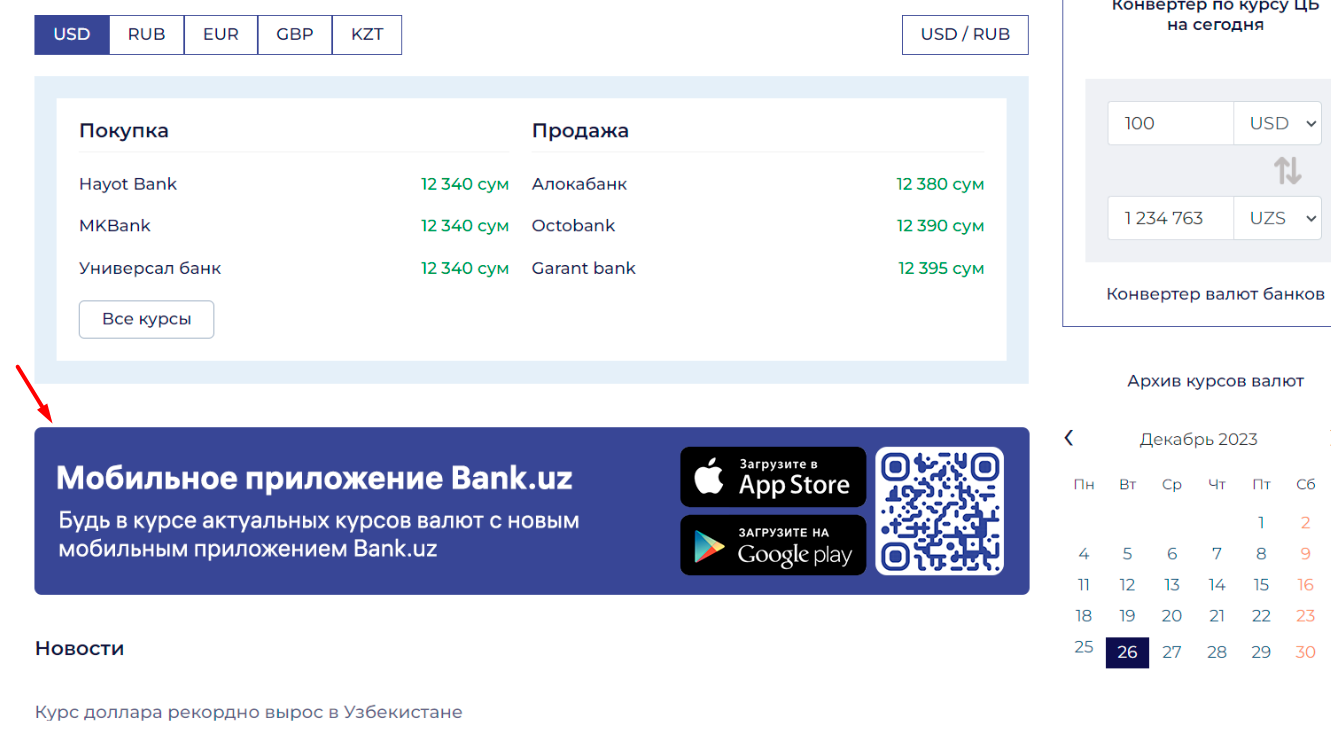Select December 11 in the calendar
The width and height of the screenshot is (1331, 734).
pyautogui.click(x=1084, y=585)
